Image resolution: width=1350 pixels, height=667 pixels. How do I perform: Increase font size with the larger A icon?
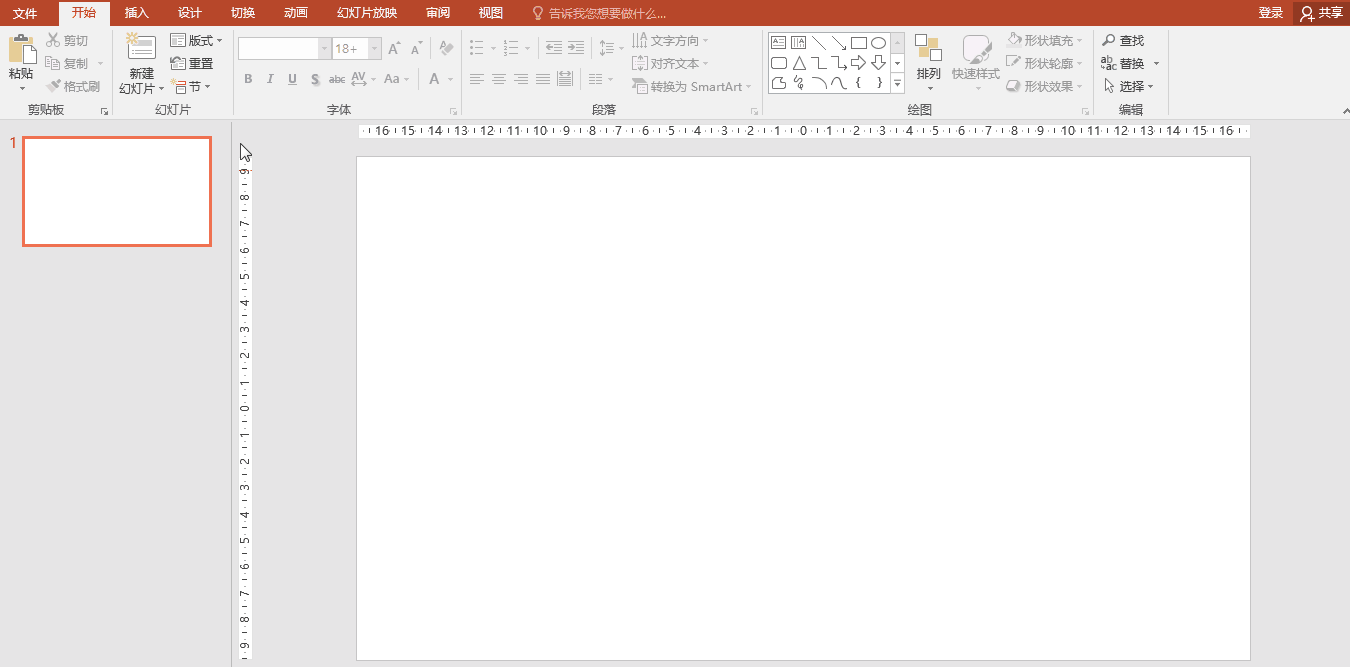[394, 48]
